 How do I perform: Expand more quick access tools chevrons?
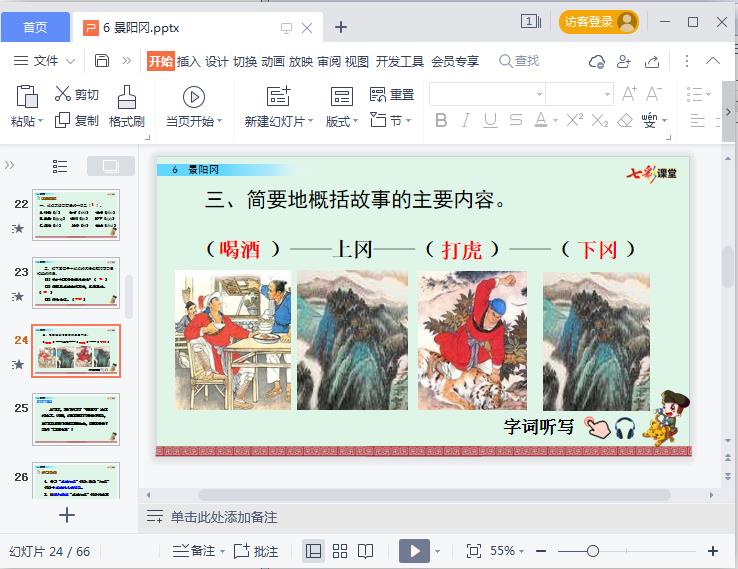[127, 61]
